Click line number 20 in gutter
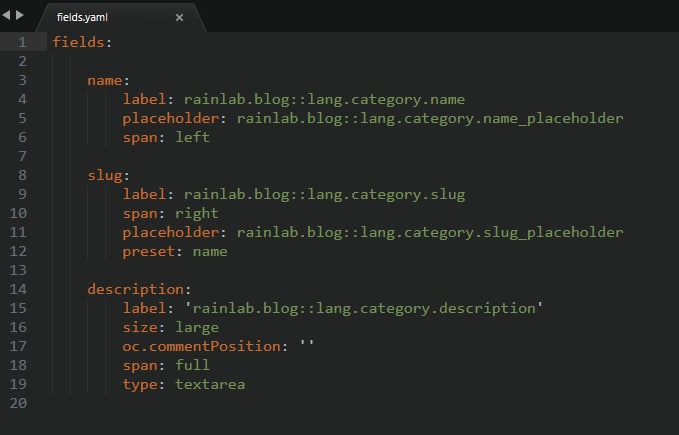679x435 pixels. click(x=18, y=403)
